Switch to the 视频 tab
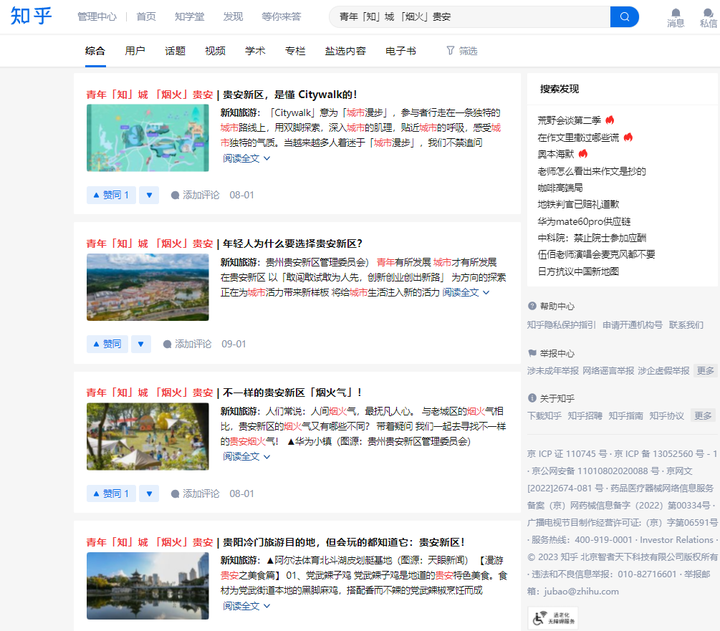This screenshot has width=720, height=631. pyautogui.click(x=215, y=51)
